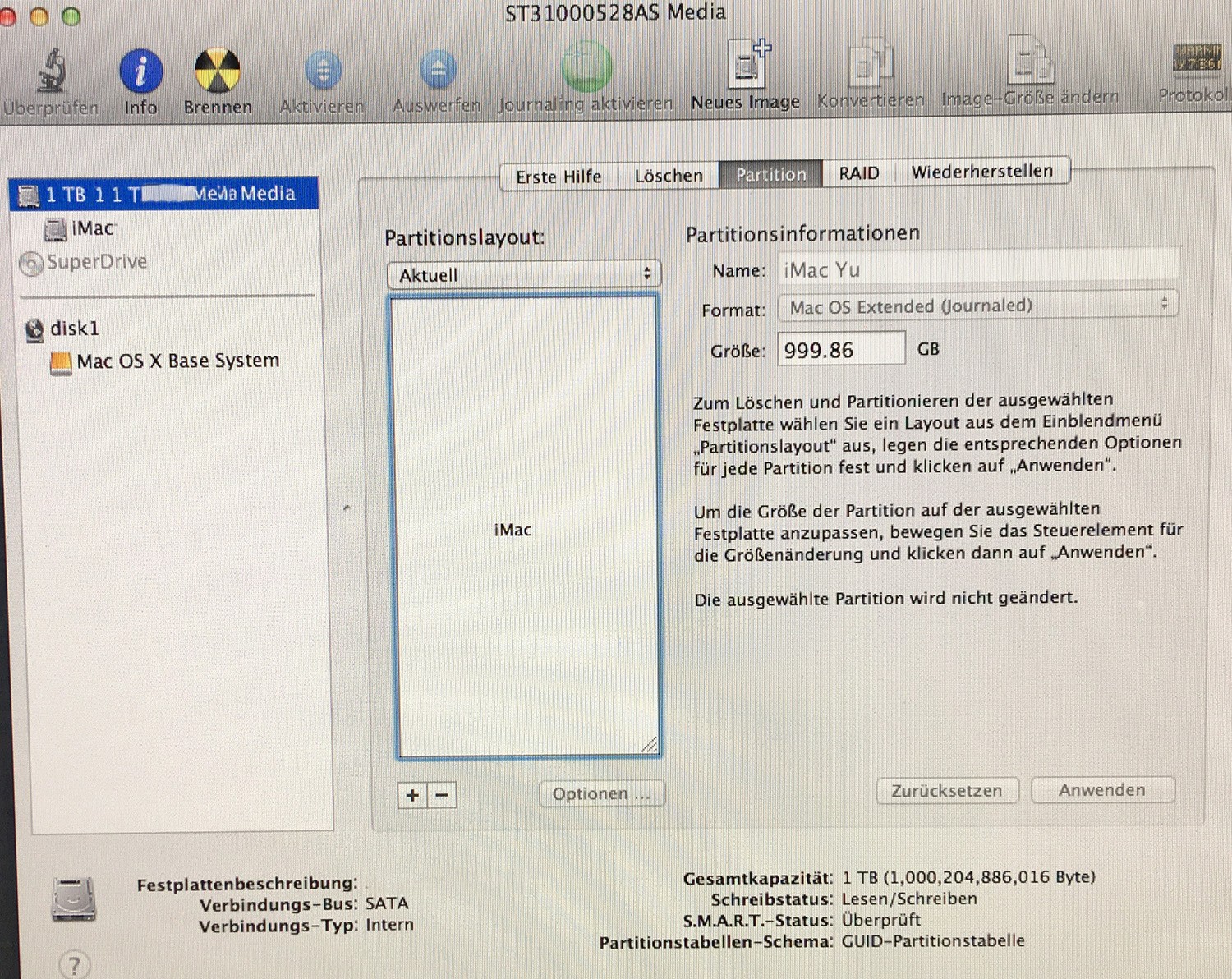Click the Zurücksetzen button
The width and height of the screenshot is (1232, 979).
coord(947,791)
